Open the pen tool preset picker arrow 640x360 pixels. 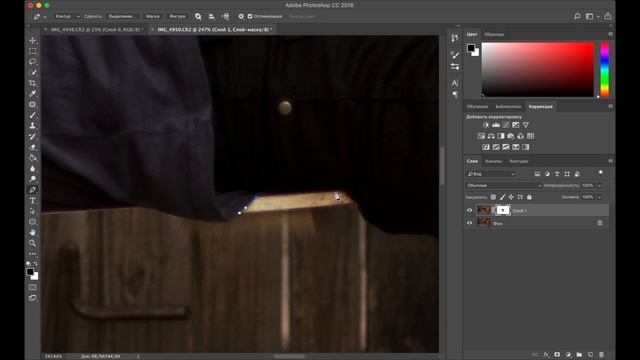tap(45, 17)
